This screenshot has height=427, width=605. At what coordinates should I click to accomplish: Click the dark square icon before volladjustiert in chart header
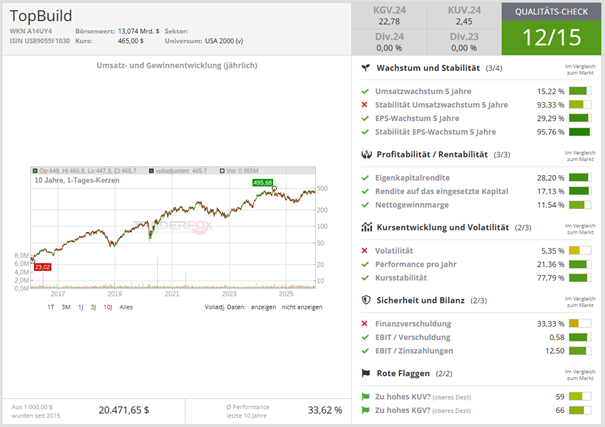pos(151,170)
